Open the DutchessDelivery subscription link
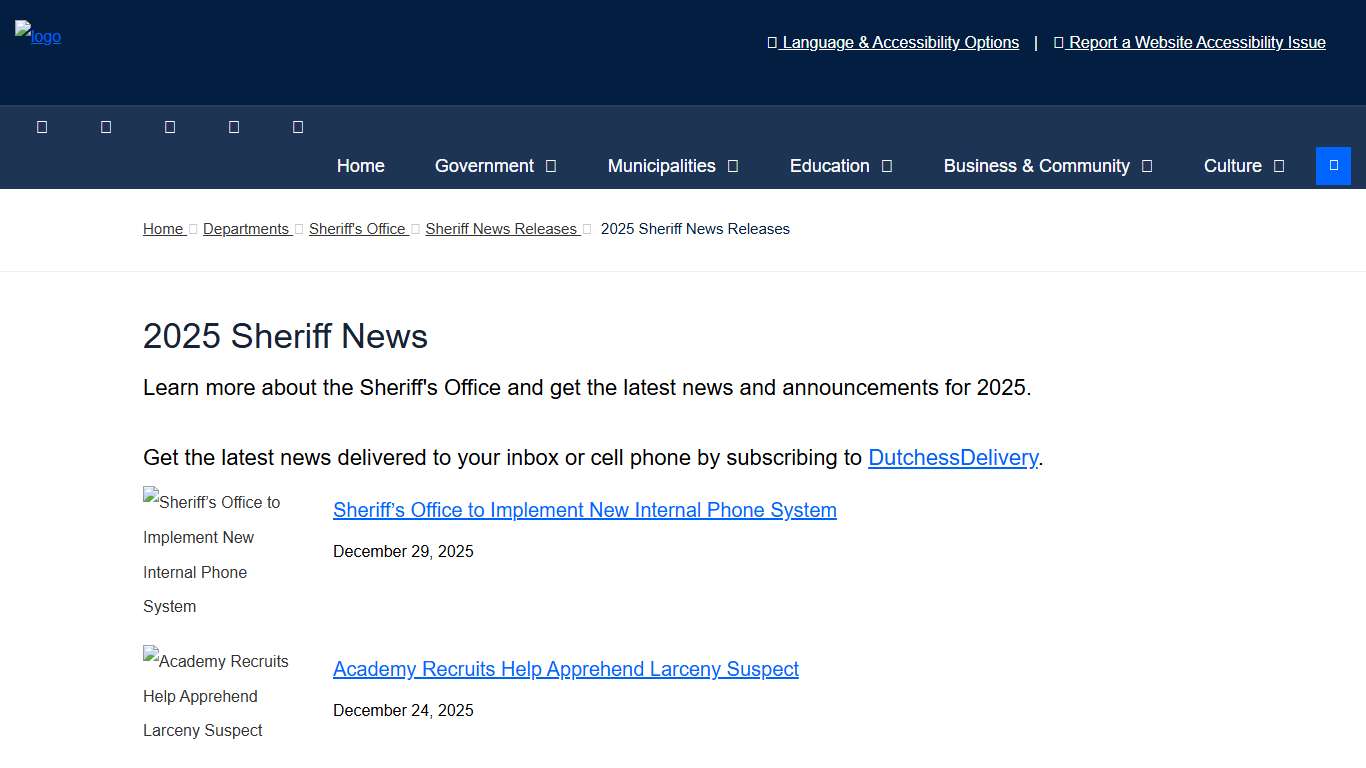Image resolution: width=1366 pixels, height=768 pixels. (x=953, y=457)
